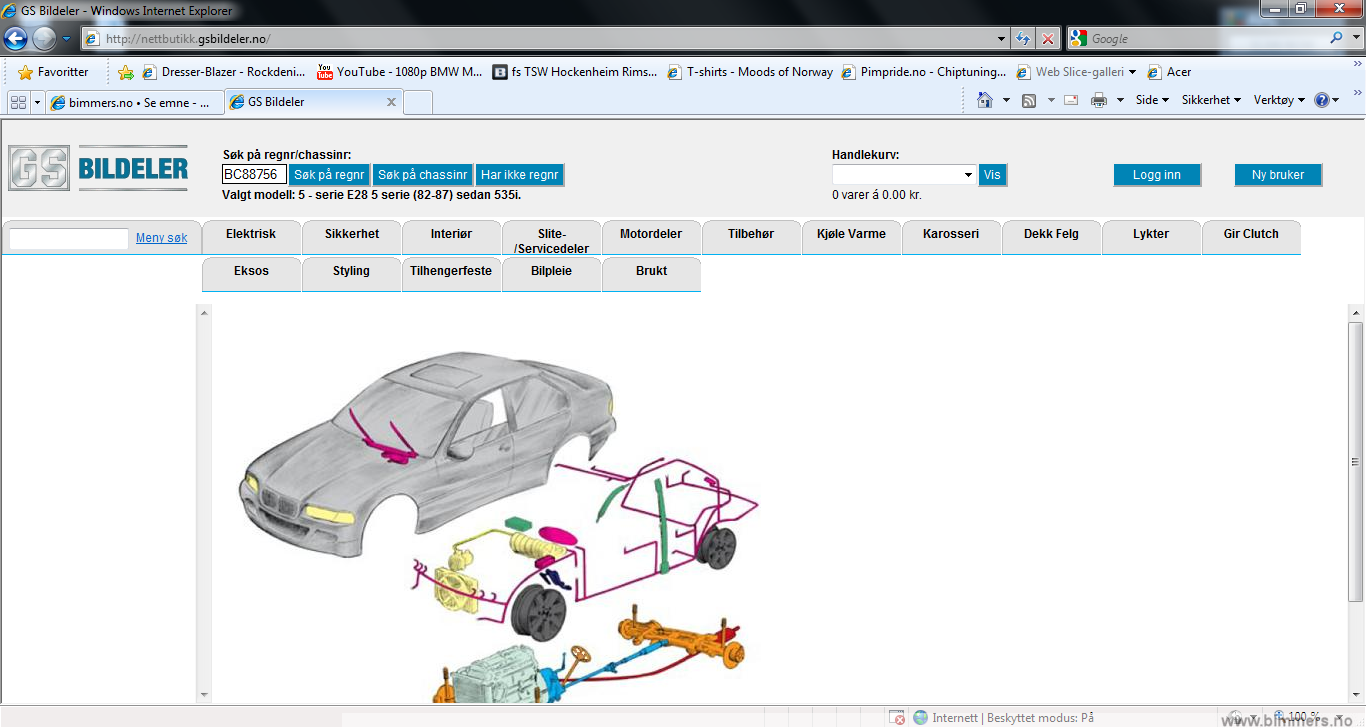Open Acer favorite link
Viewport: 1366px width, 728px height.
1170,72
